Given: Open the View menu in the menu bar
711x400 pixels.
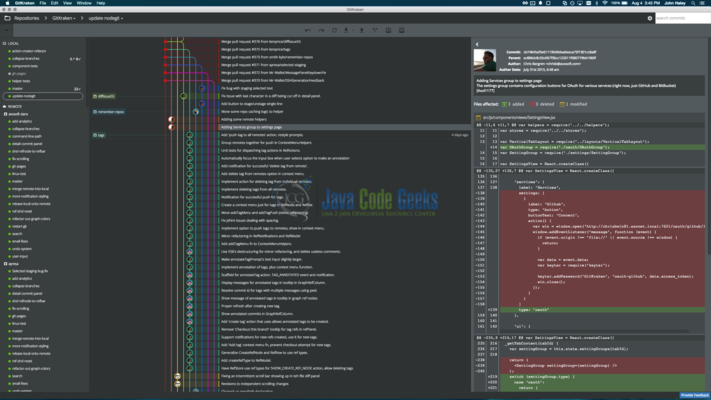Looking at the screenshot, I should [67, 3].
